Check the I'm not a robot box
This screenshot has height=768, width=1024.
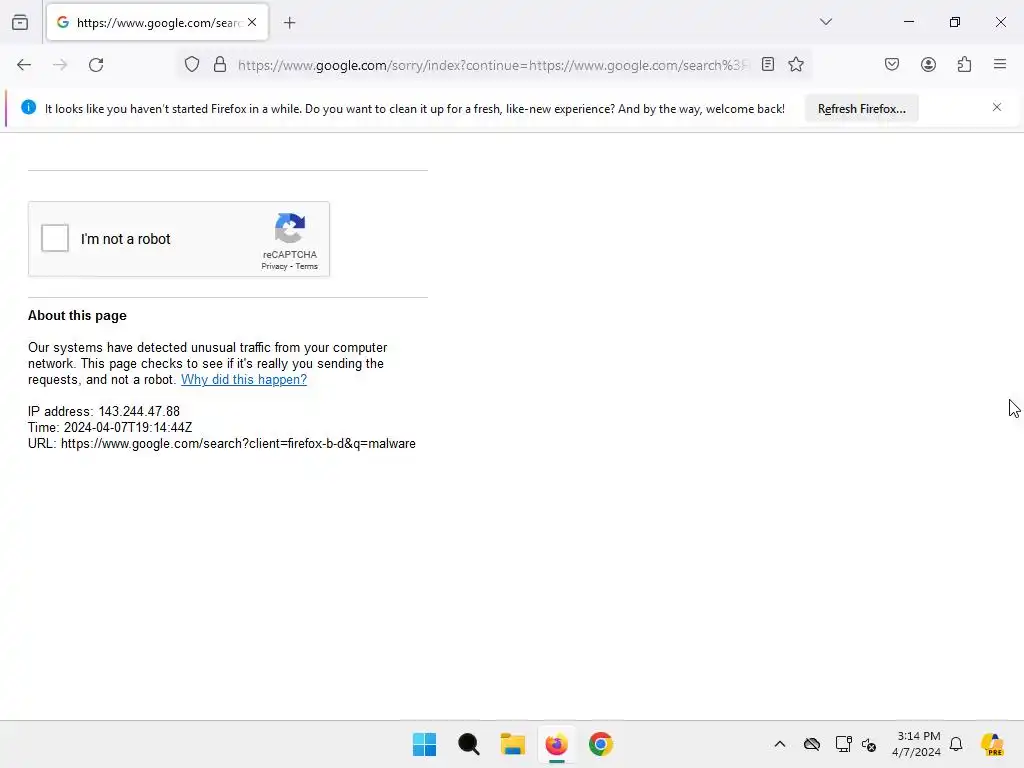[55, 238]
